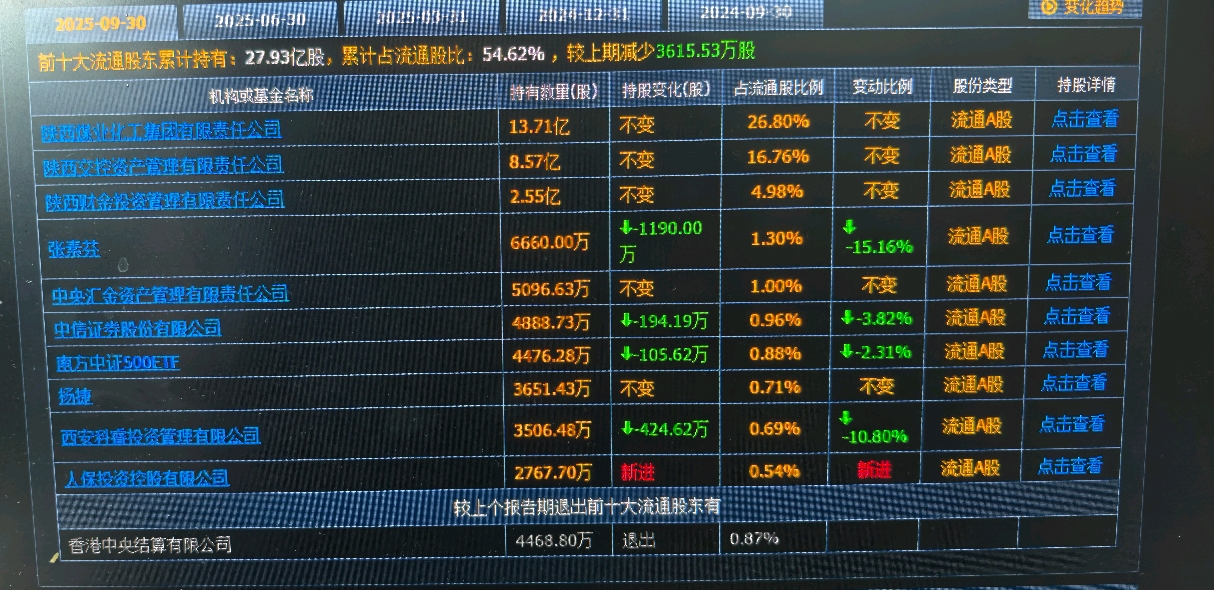Click the 持股变化(股) column header

click(x=666, y=89)
